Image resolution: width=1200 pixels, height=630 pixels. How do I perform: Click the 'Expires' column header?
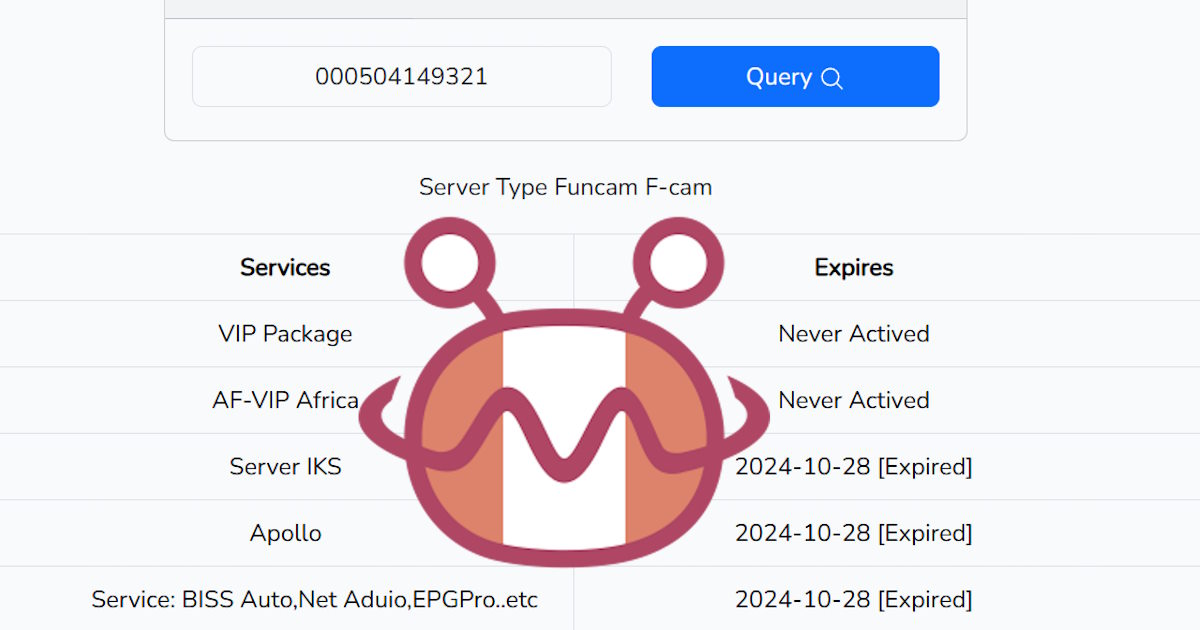tap(854, 267)
